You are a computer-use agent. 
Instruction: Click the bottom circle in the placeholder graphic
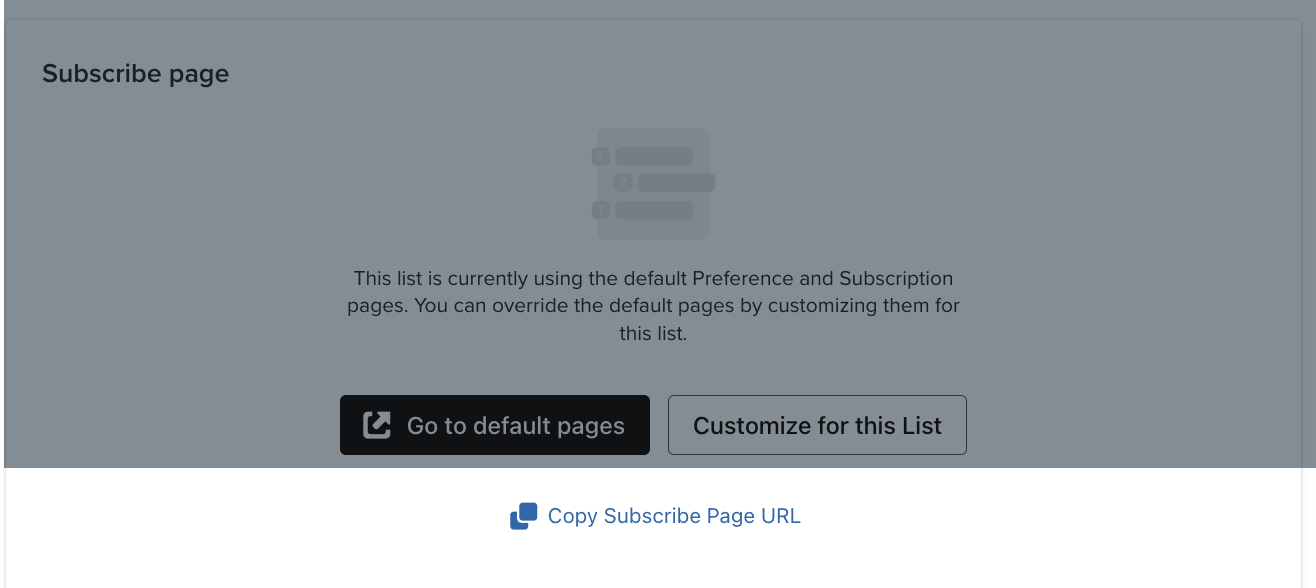600,210
